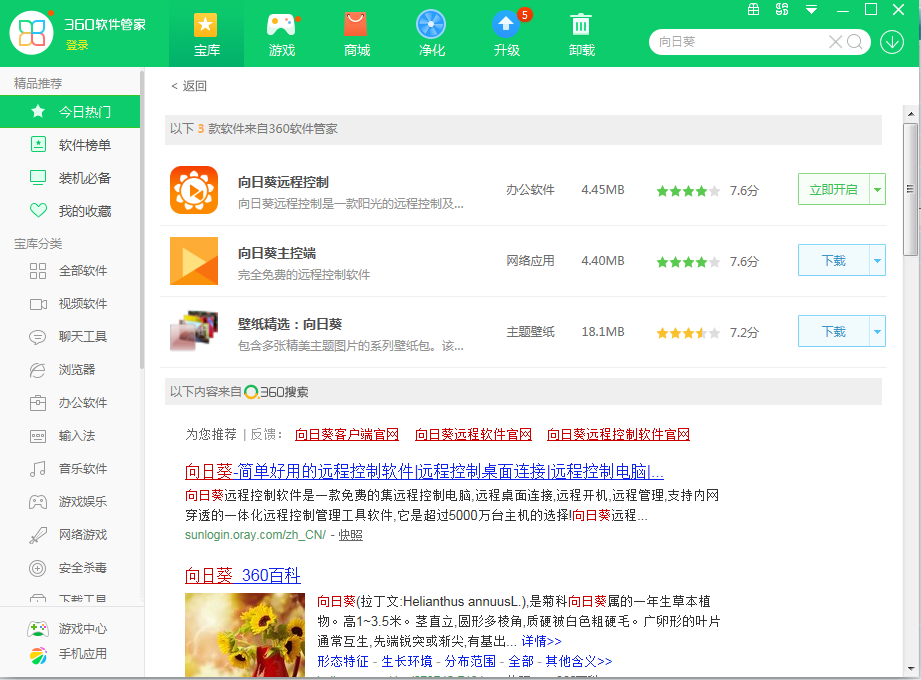Select 软件榜单 in the sidebar
921x680 pixels.
click(85, 145)
